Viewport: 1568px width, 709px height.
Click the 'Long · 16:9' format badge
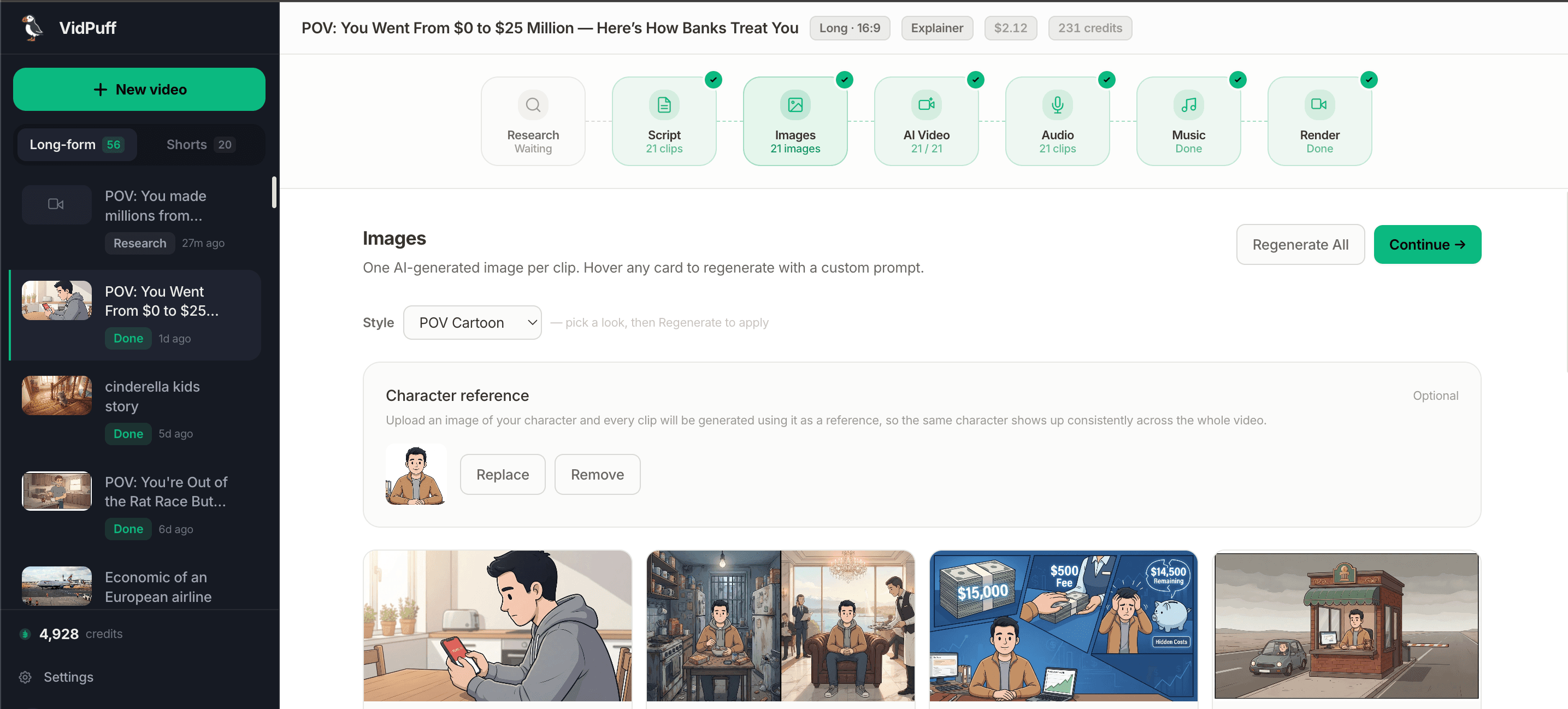(849, 28)
